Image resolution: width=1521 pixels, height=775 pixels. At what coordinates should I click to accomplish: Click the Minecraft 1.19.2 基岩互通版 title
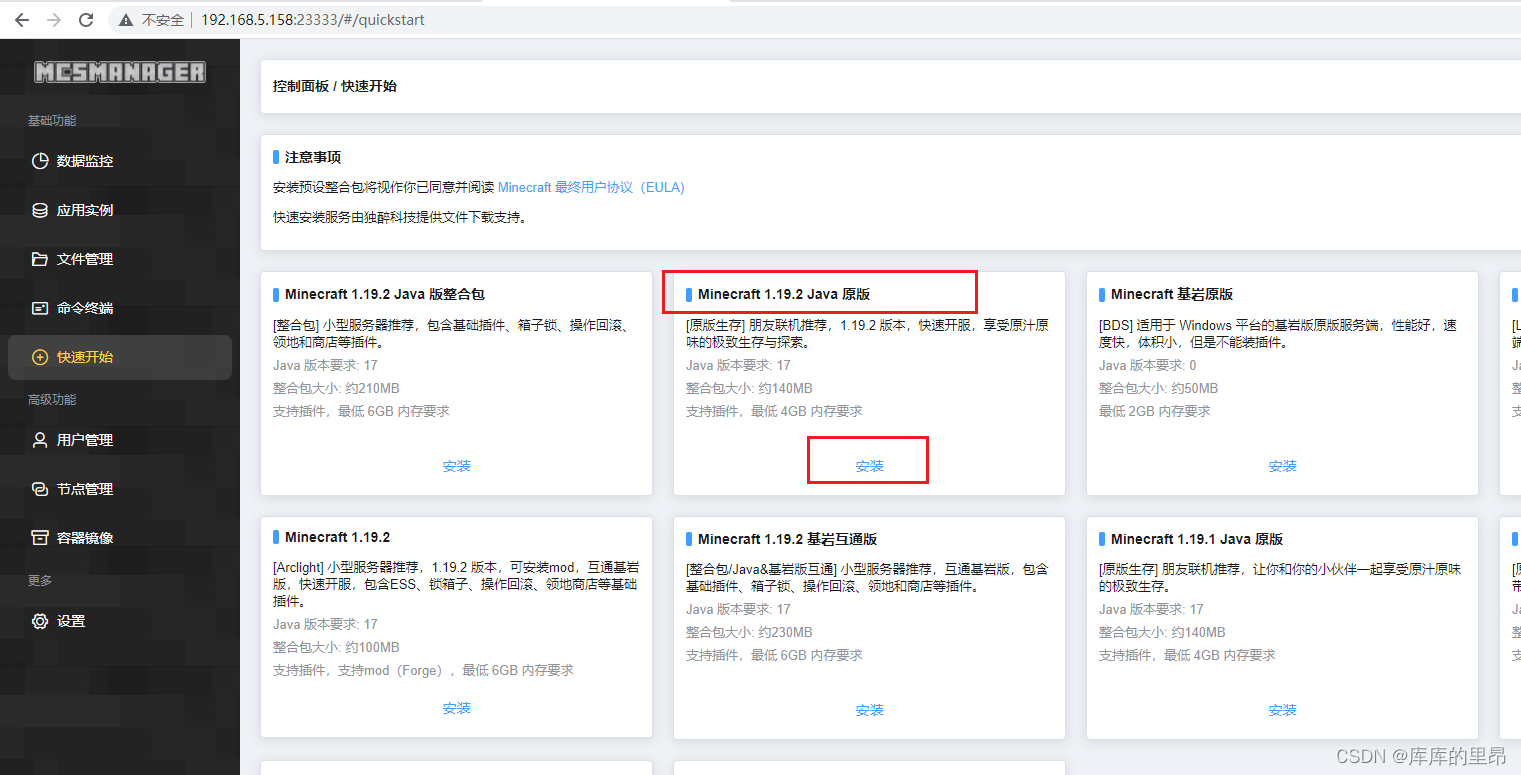pos(788,539)
